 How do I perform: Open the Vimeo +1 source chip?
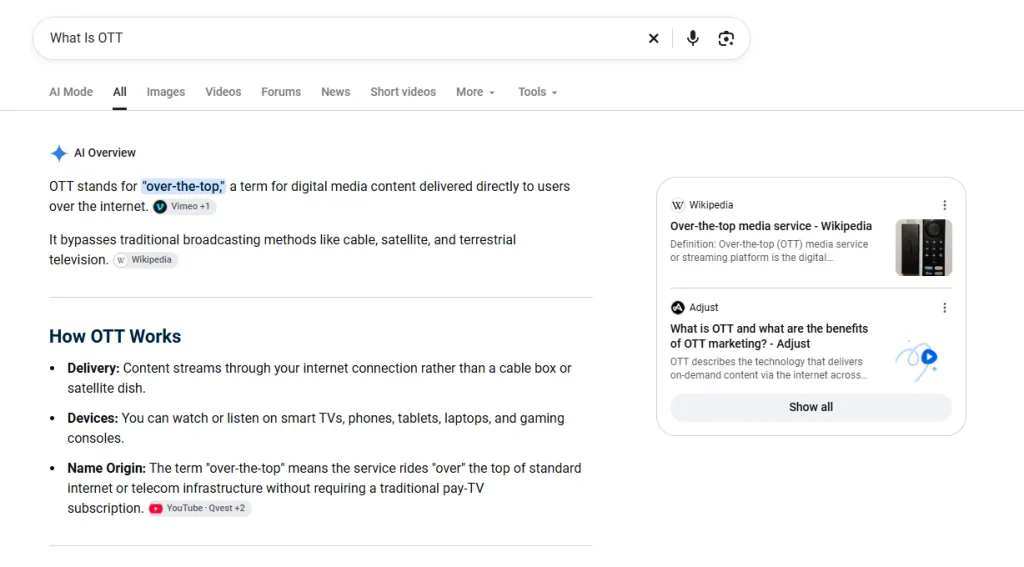point(185,206)
